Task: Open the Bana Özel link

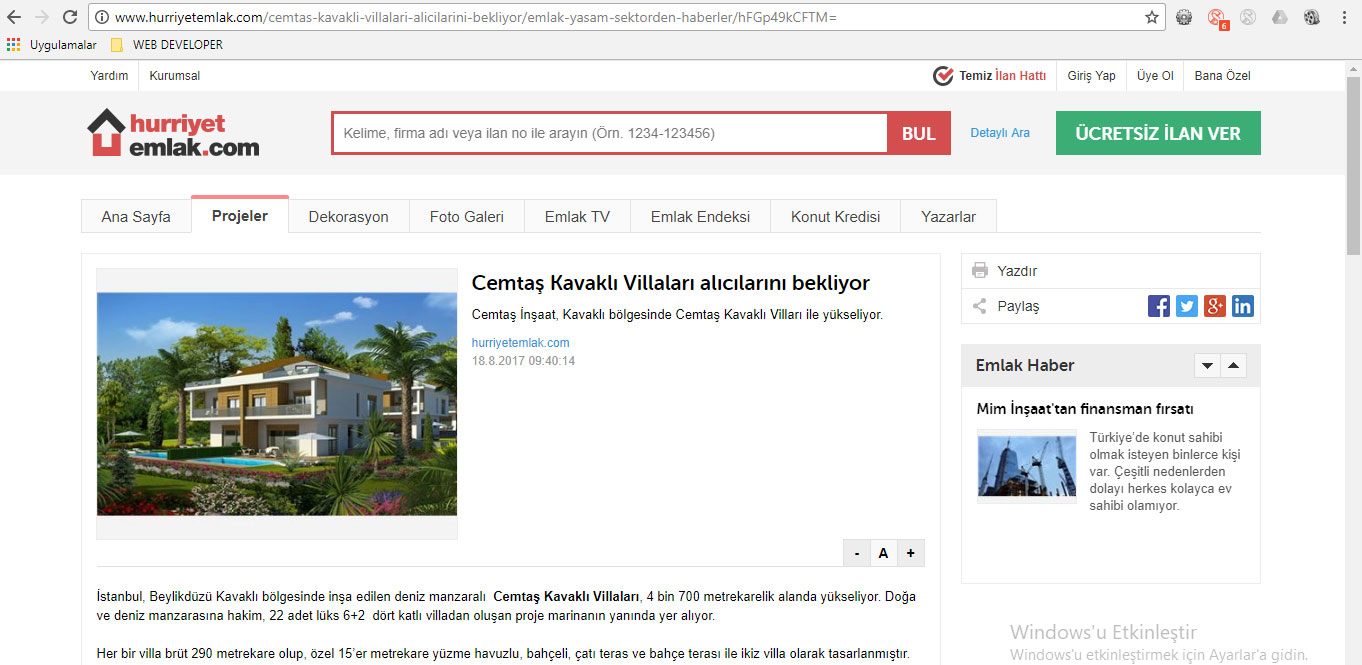Action: coord(1223,76)
